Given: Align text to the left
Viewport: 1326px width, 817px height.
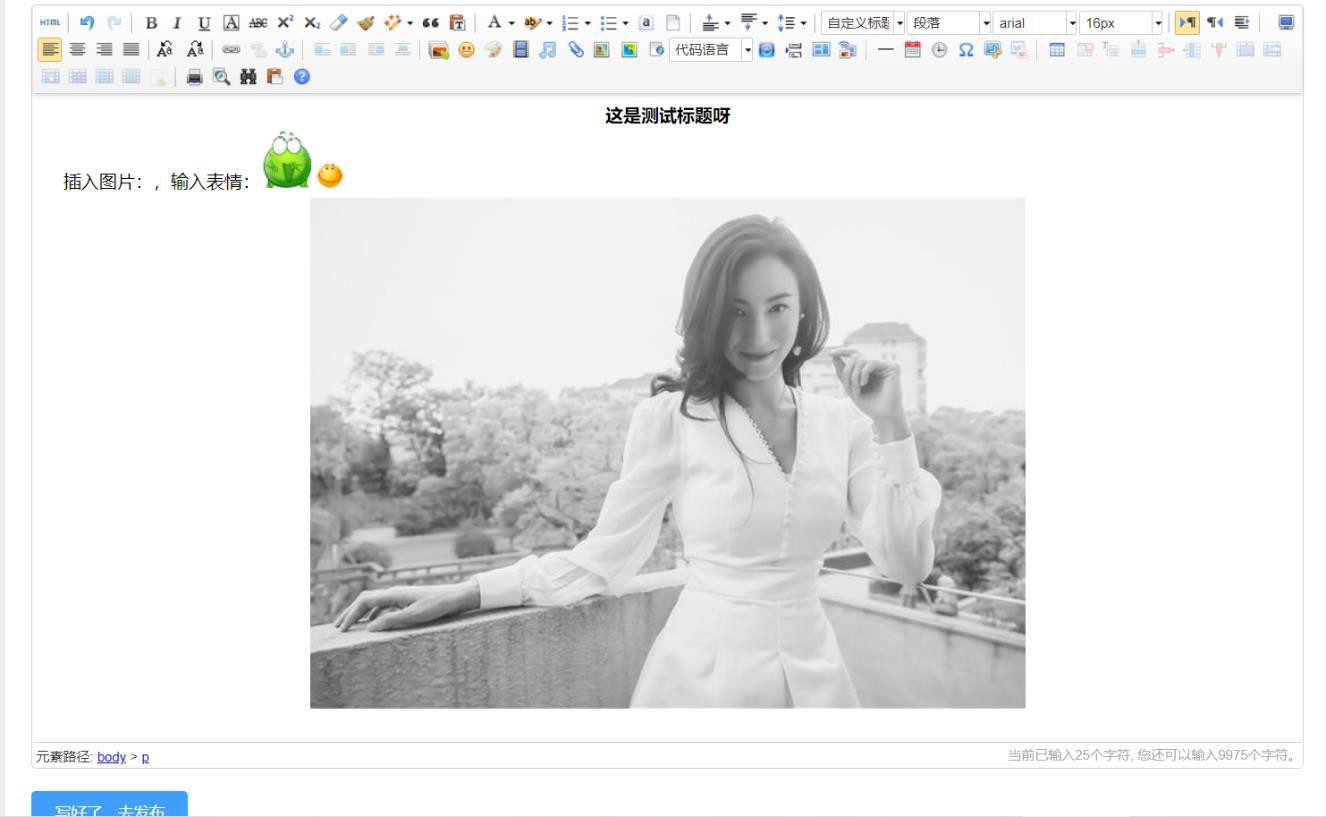Looking at the screenshot, I should tap(48, 48).
